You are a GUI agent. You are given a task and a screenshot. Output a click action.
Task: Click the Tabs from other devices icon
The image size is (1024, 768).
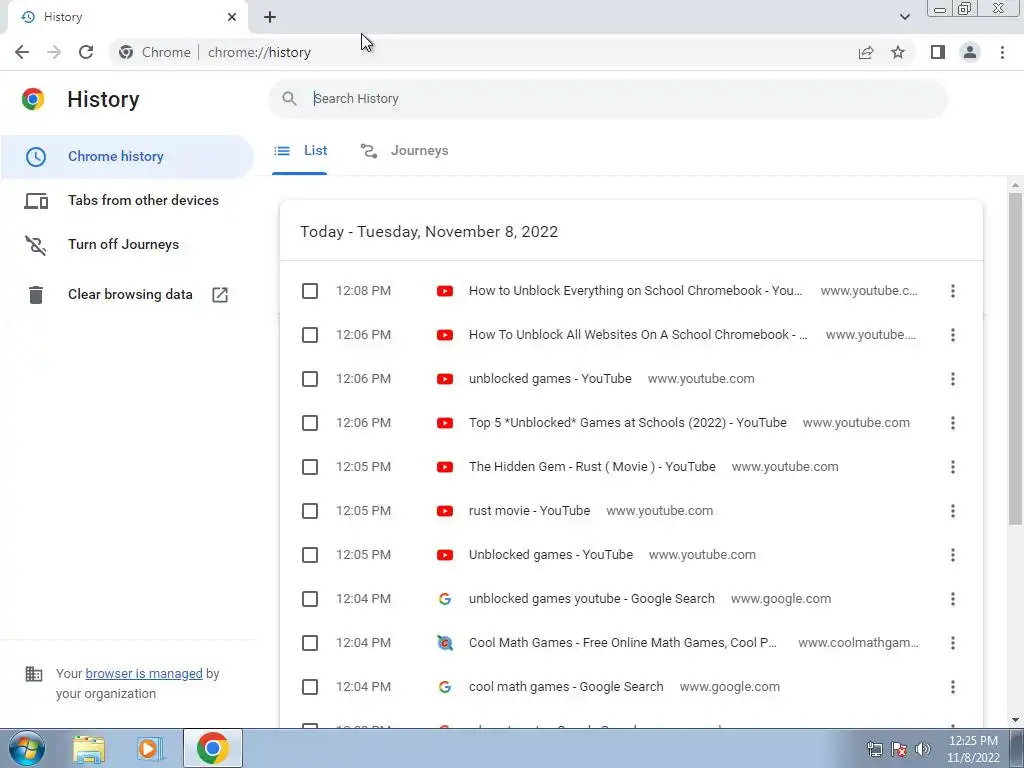[36, 200]
